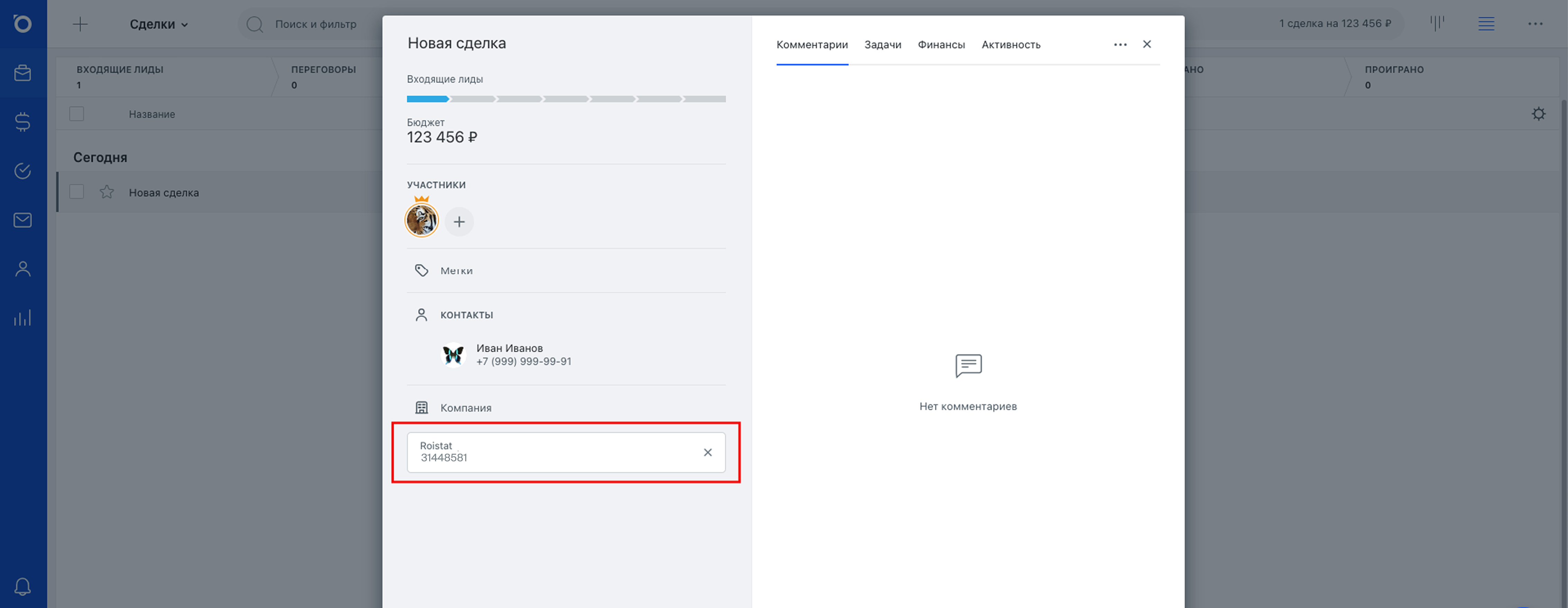
Task: Expand the Сделки dropdown in header
Action: click(x=159, y=24)
